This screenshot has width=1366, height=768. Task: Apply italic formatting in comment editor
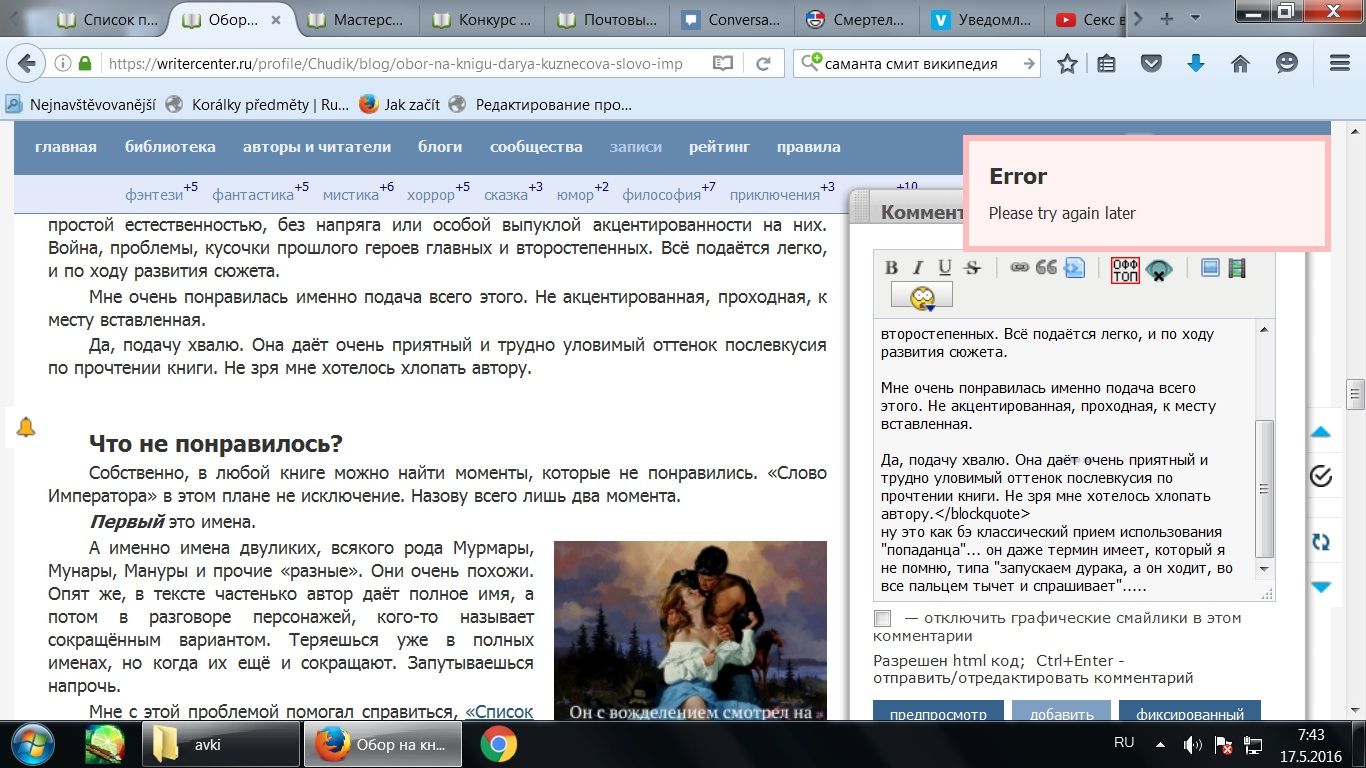tap(918, 268)
